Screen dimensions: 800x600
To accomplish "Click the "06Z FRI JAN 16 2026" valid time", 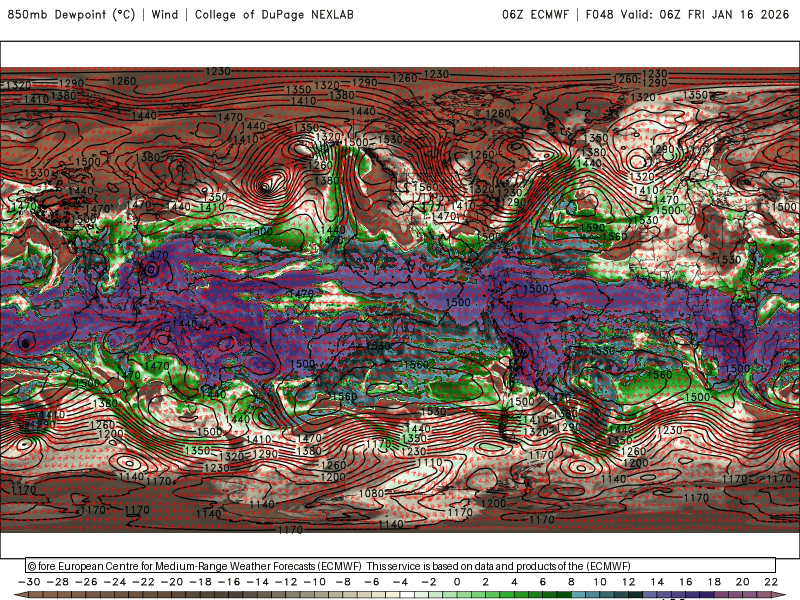I will [724, 14].
